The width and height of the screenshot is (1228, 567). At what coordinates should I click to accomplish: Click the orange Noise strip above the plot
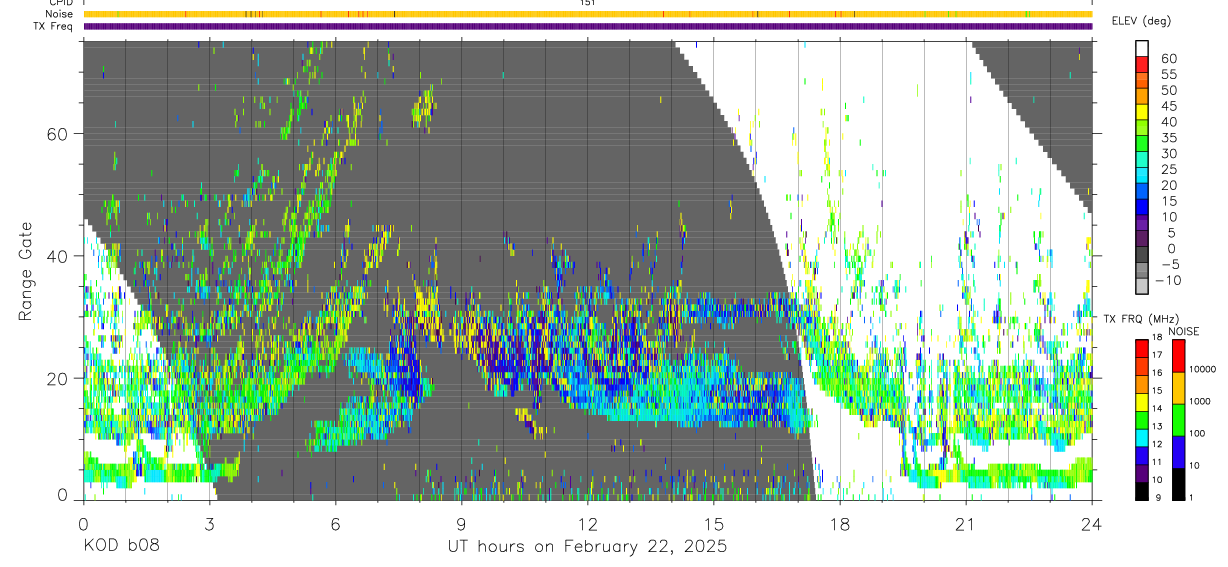[587, 14]
